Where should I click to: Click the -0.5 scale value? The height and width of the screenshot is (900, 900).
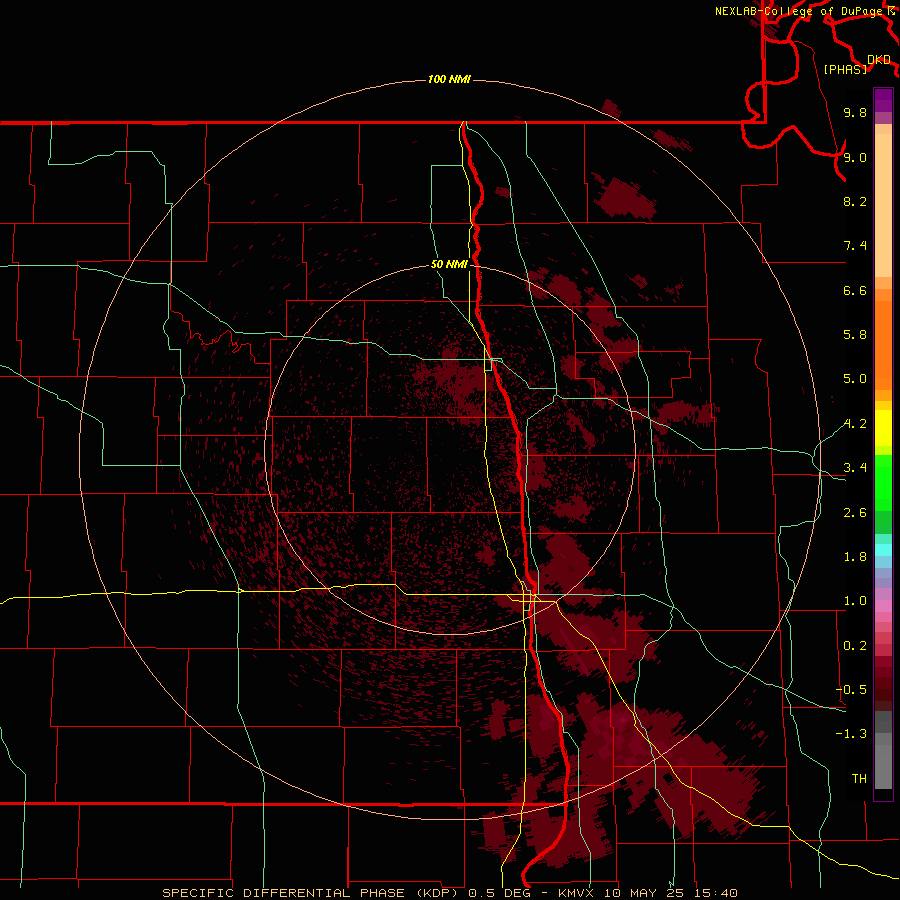coord(851,690)
